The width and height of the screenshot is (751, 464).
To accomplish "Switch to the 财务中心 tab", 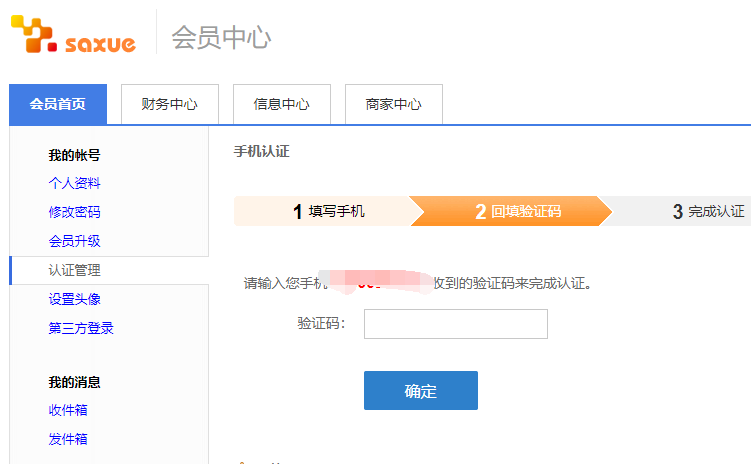I will click(169, 104).
